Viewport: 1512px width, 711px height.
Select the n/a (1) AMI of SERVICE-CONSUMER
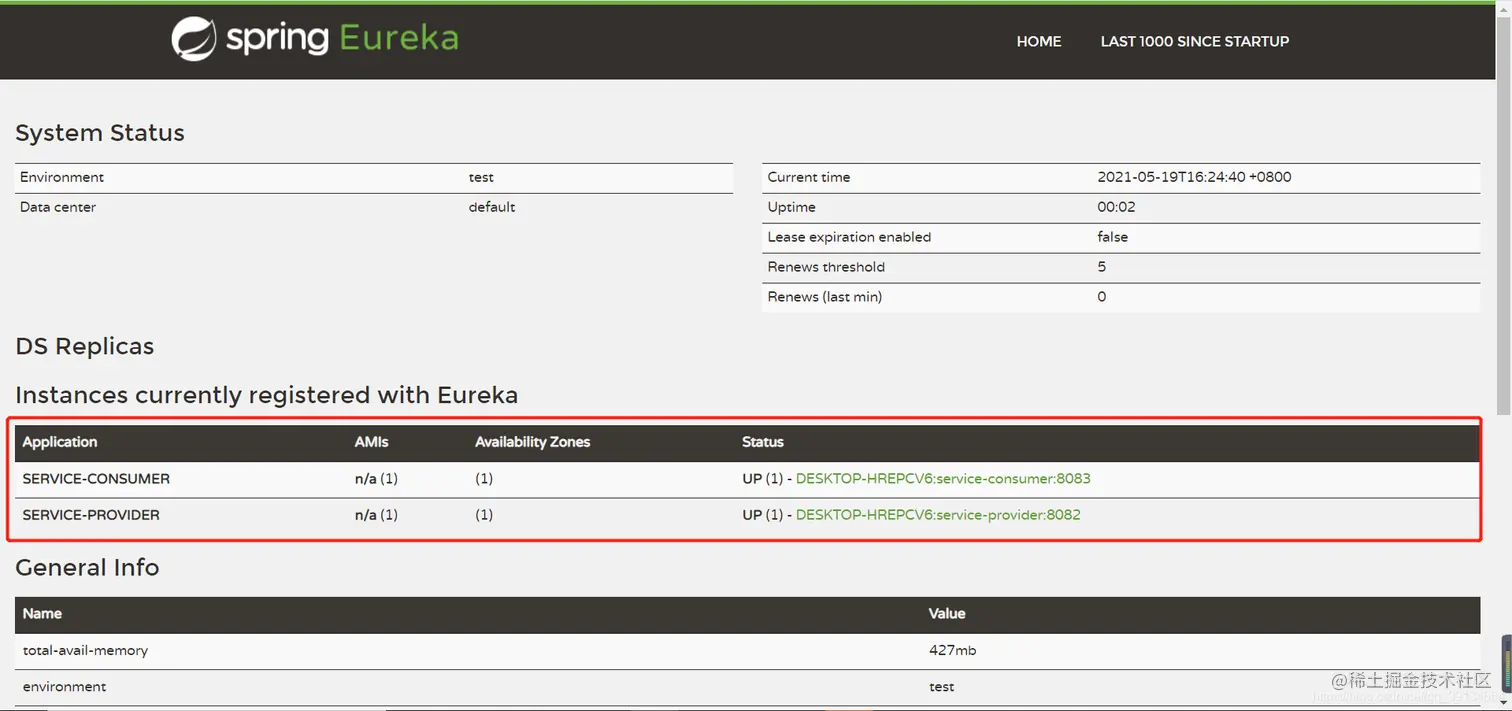376,479
